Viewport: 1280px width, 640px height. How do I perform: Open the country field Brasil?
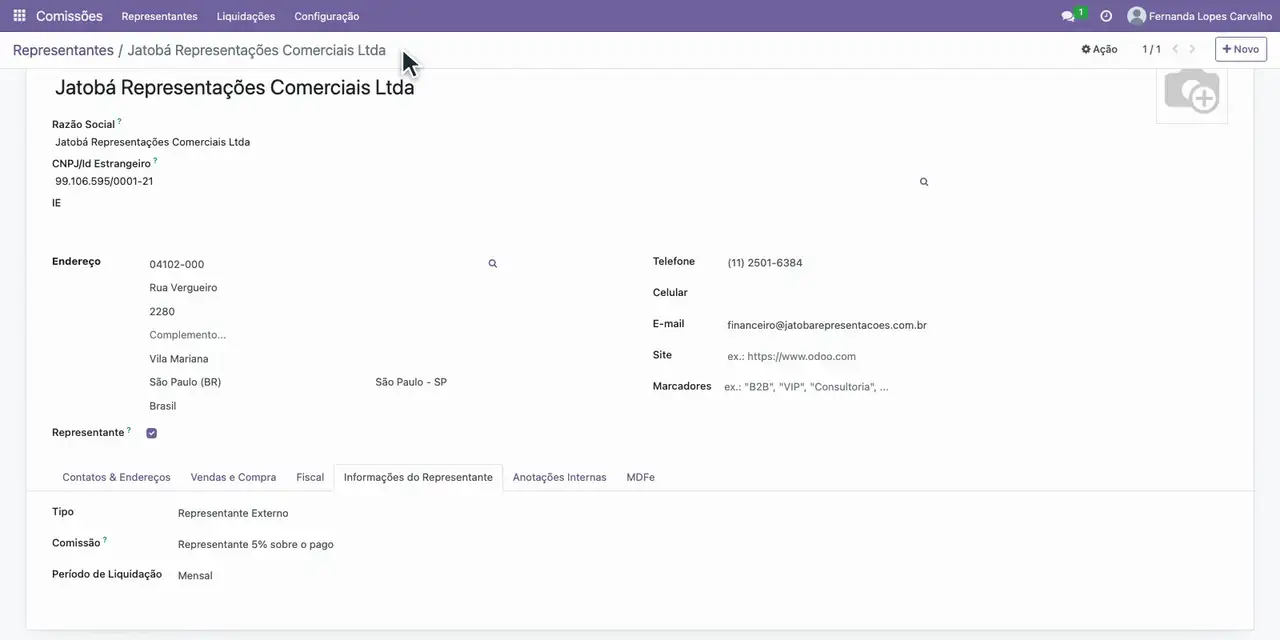point(163,406)
